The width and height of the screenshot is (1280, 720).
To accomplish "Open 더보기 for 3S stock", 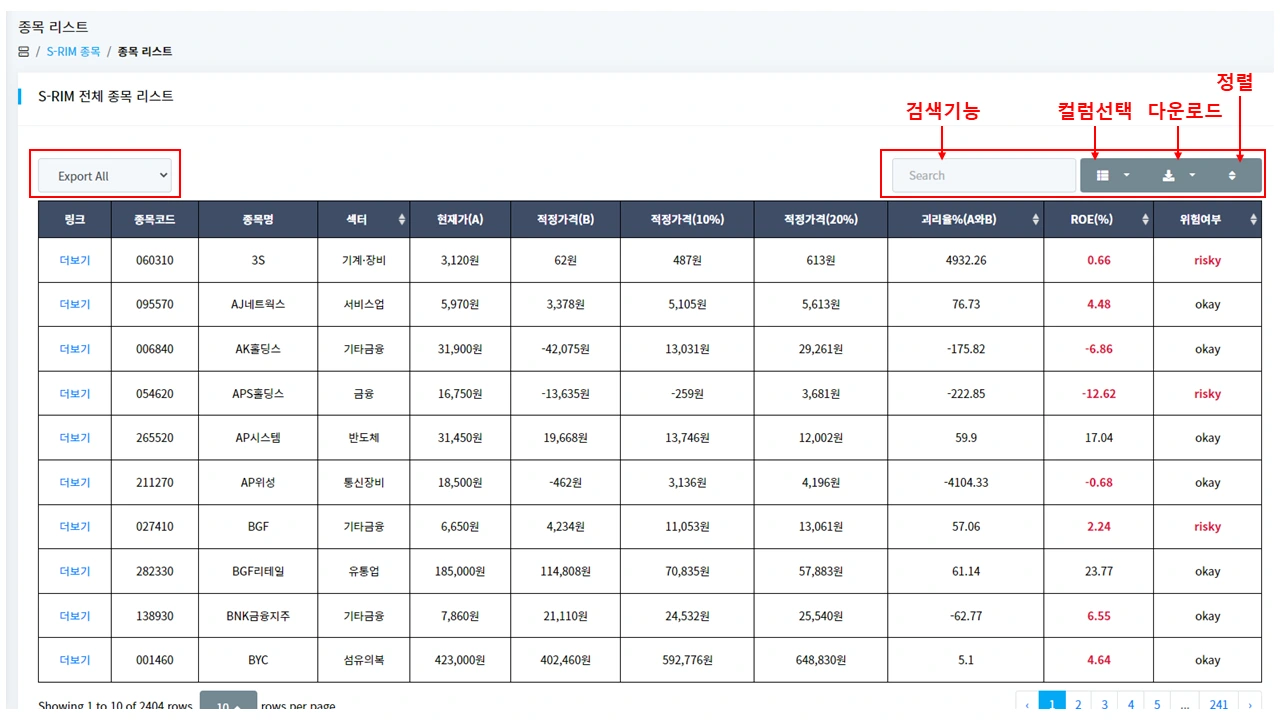I will (74, 259).
